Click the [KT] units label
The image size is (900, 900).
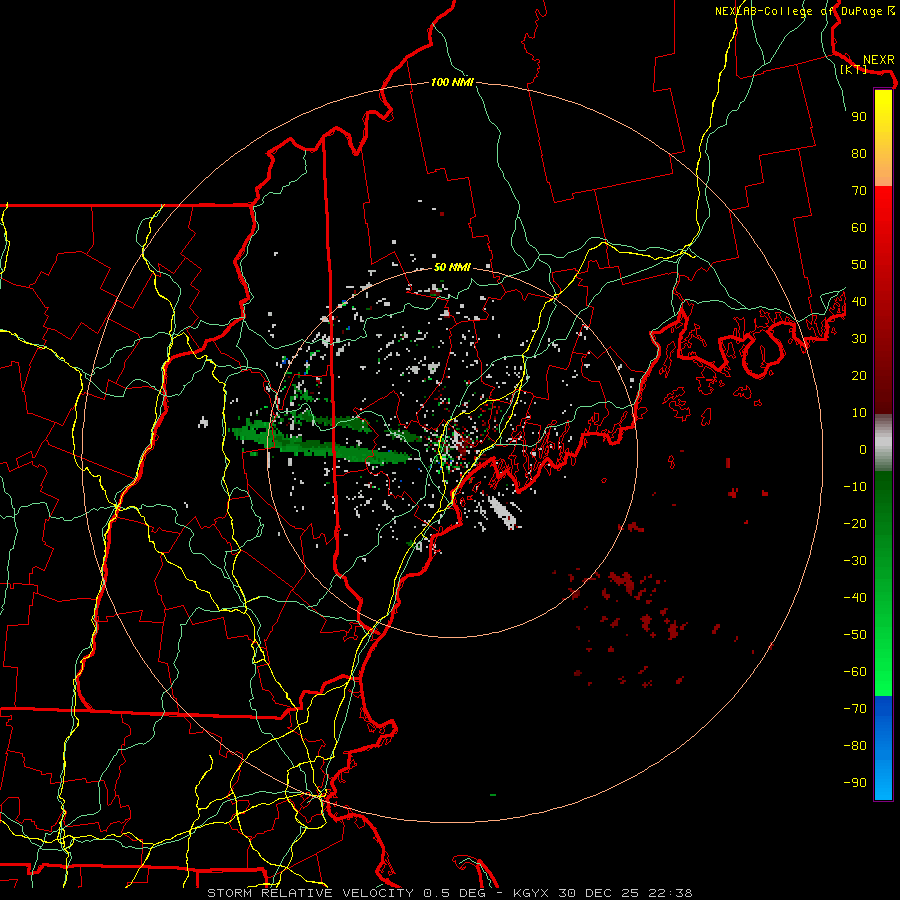(854, 69)
